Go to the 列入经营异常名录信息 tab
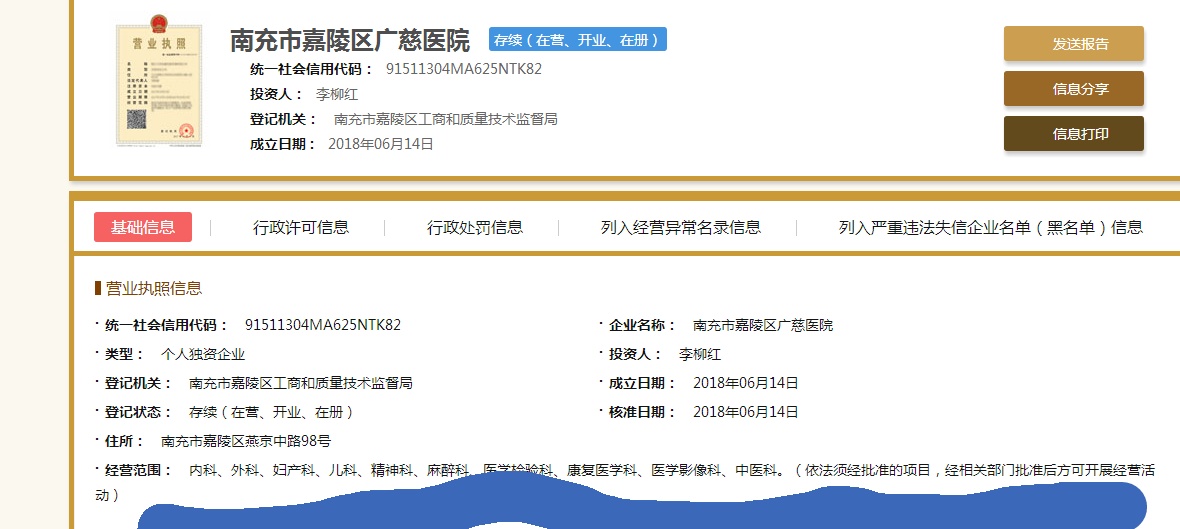This screenshot has width=1180, height=529. click(680, 227)
